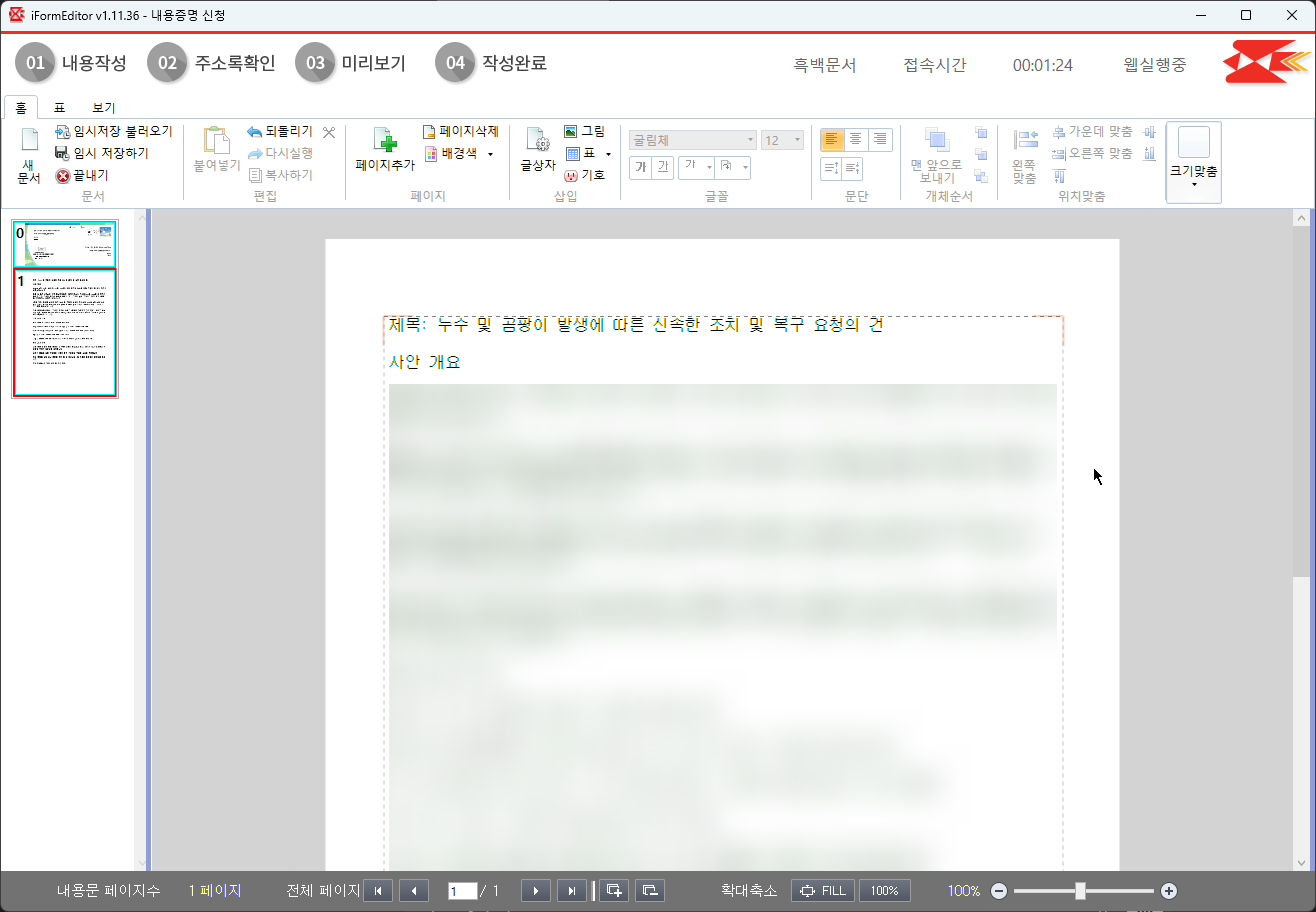Screen dimensions: 1316x912
Task: Click the current page number field
Action: [463, 891]
